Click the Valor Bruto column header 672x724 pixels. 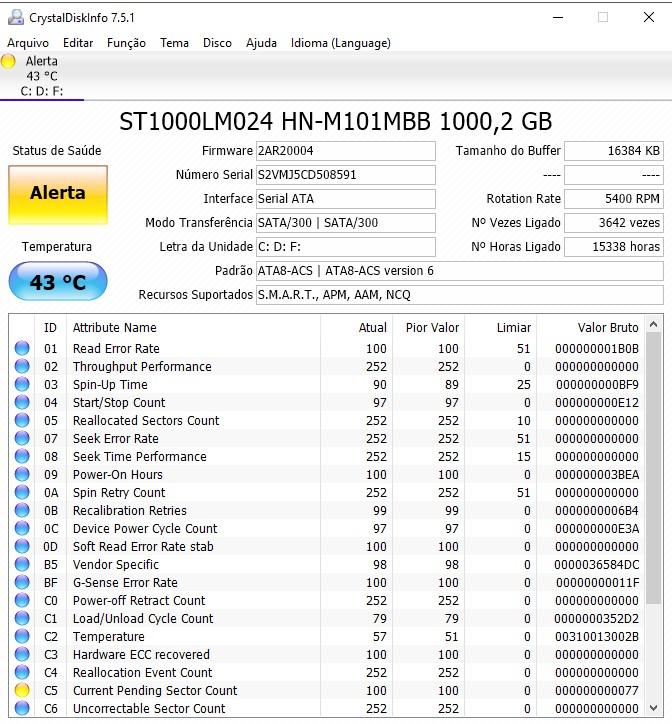(590, 328)
